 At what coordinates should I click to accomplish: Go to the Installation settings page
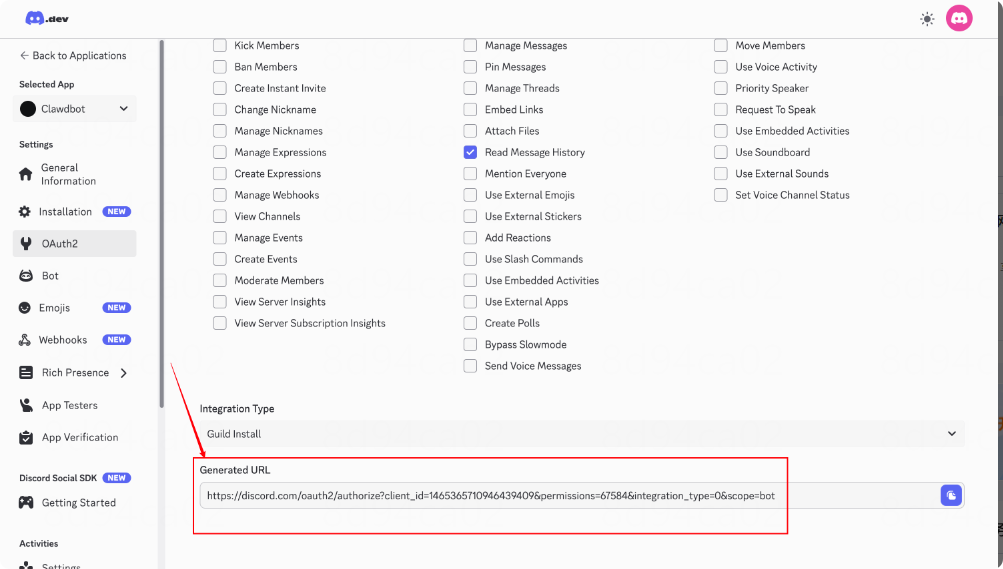click(75, 212)
